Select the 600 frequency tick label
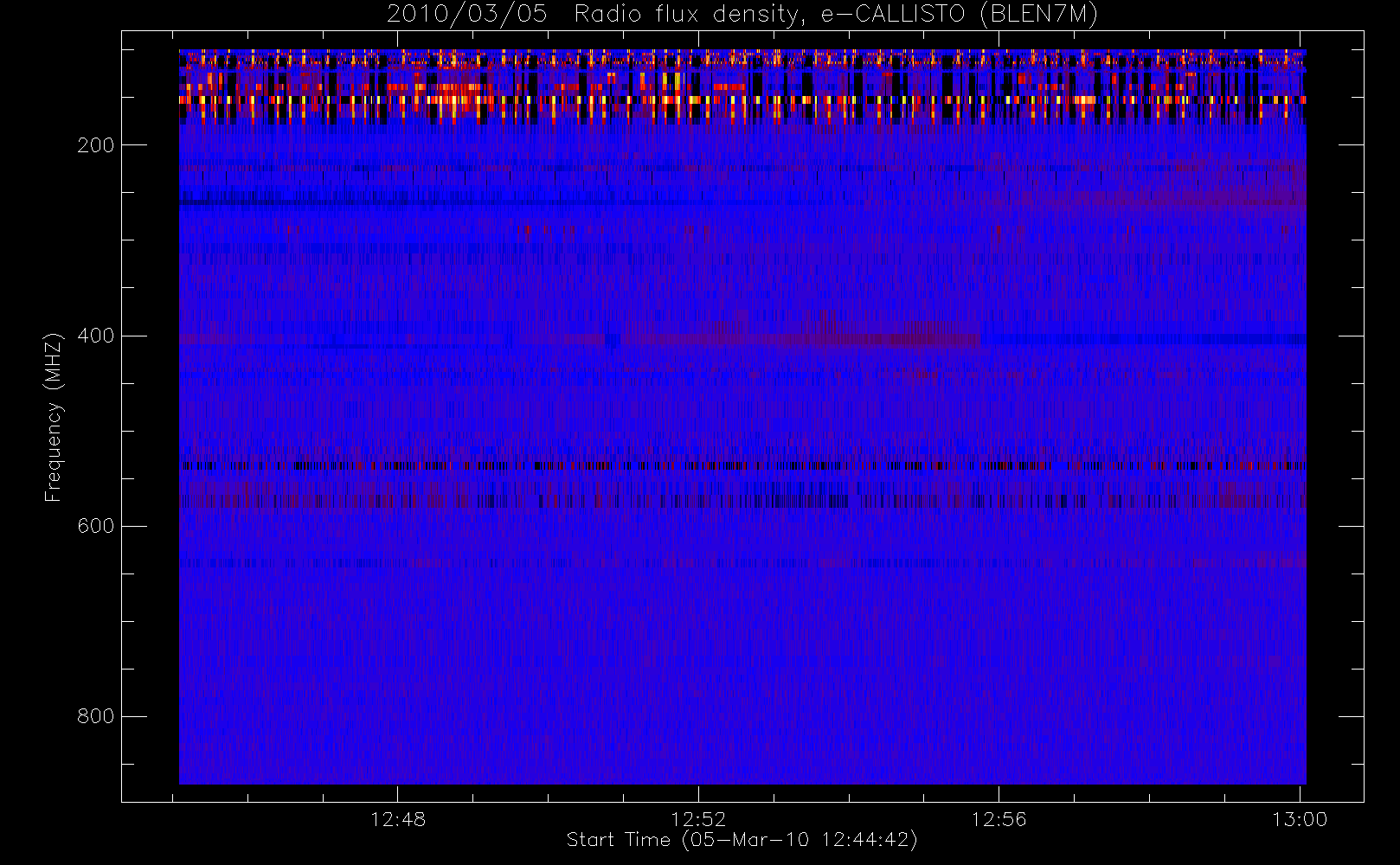The image size is (1400, 865). pyautogui.click(x=95, y=526)
